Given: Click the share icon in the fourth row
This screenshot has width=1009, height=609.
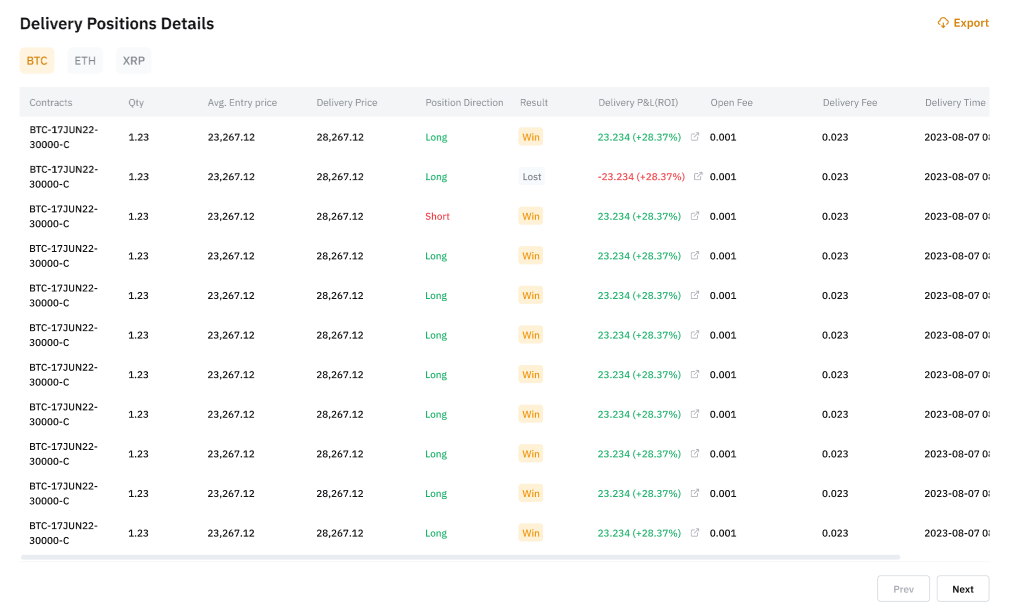Looking at the screenshot, I should tap(695, 256).
